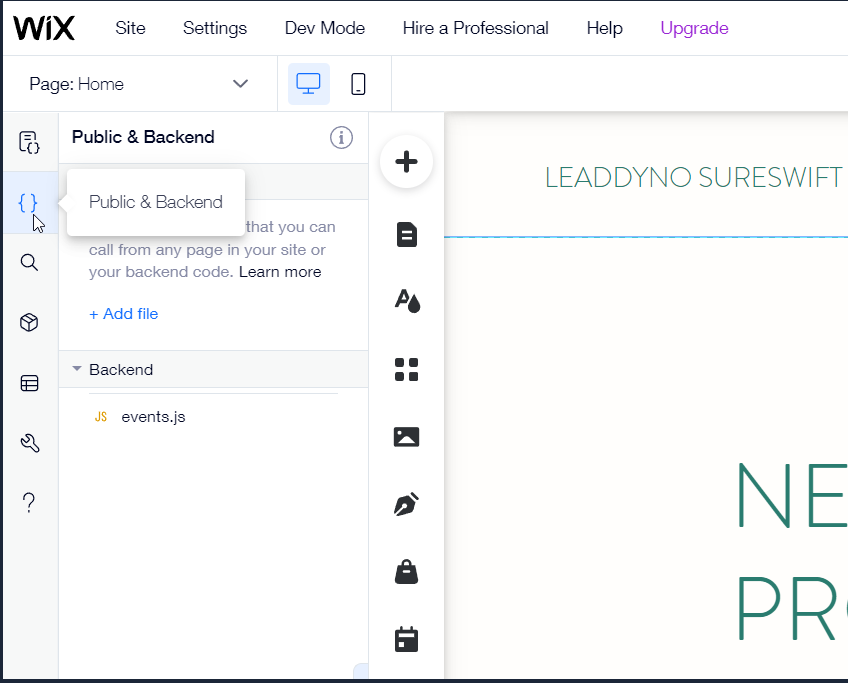Switch to mobile view
The image size is (848, 683).
pyautogui.click(x=358, y=84)
